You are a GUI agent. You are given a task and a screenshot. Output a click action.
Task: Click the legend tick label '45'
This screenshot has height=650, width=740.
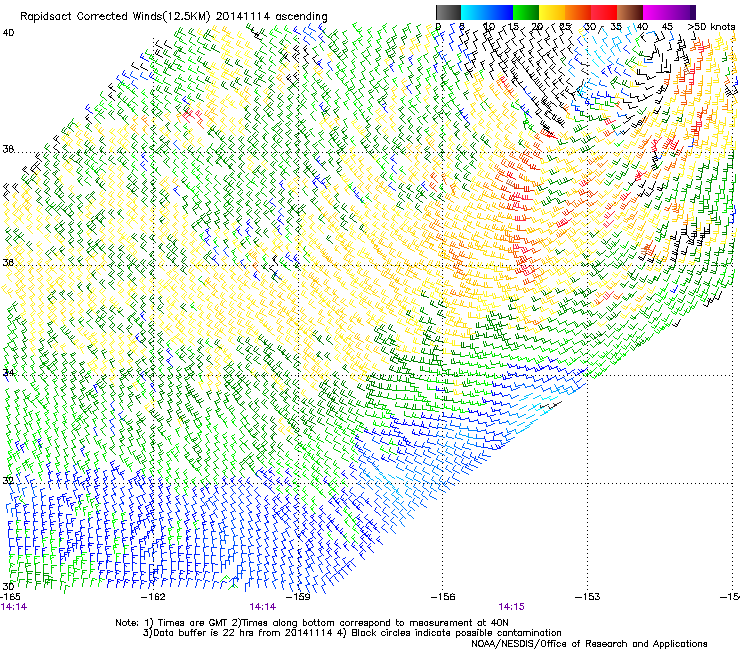point(667,27)
